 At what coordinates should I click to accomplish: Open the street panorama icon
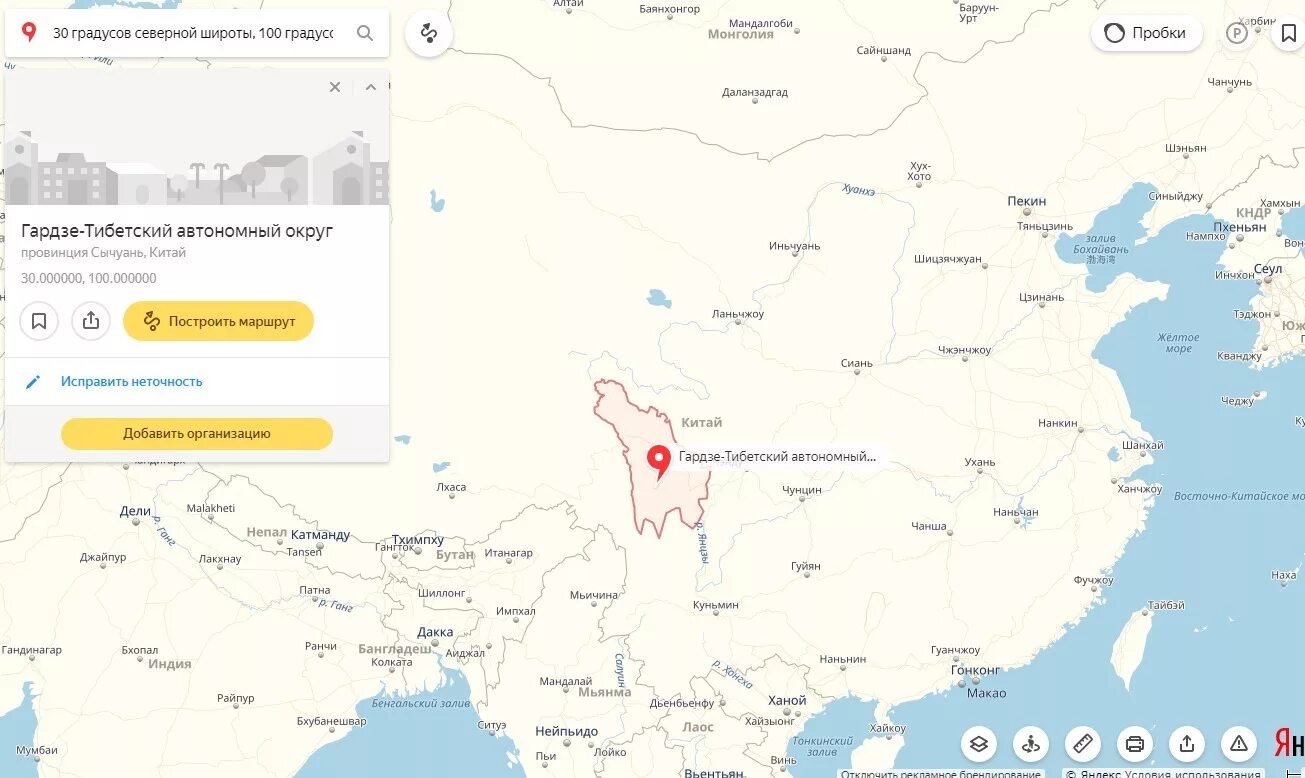[x=1031, y=744]
